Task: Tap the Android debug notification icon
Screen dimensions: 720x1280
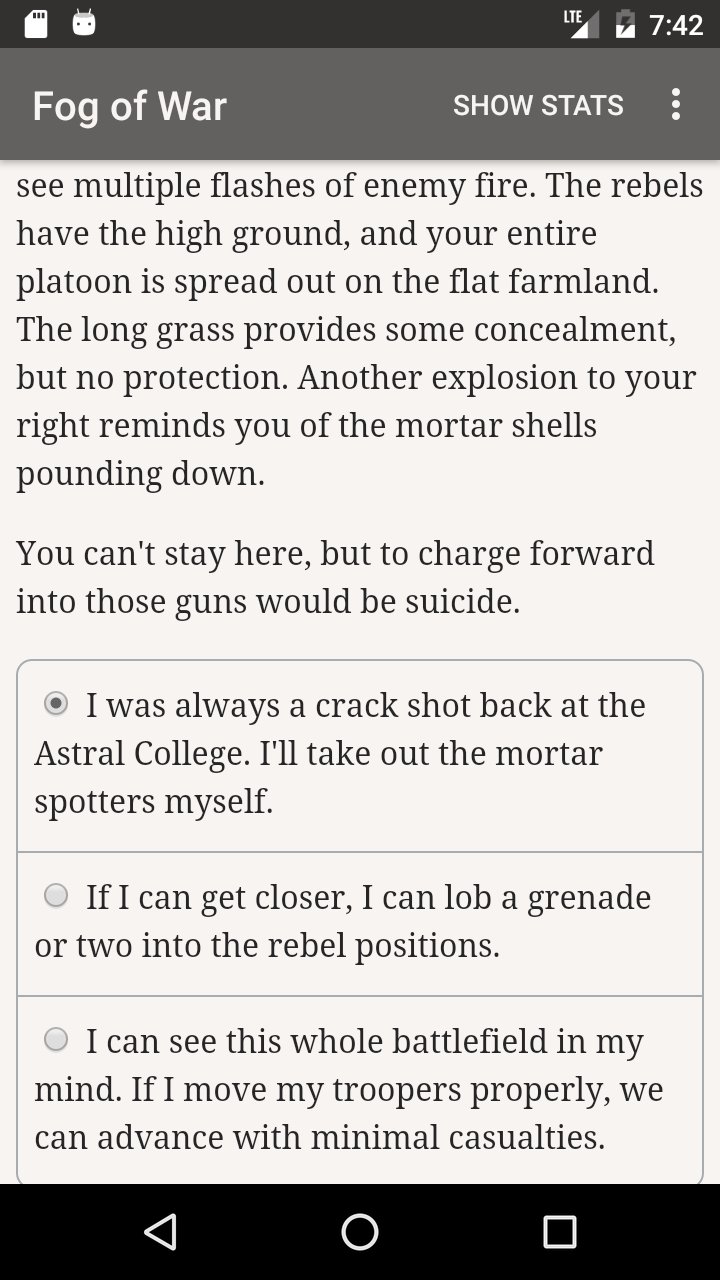Action: pyautogui.click(x=84, y=24)
